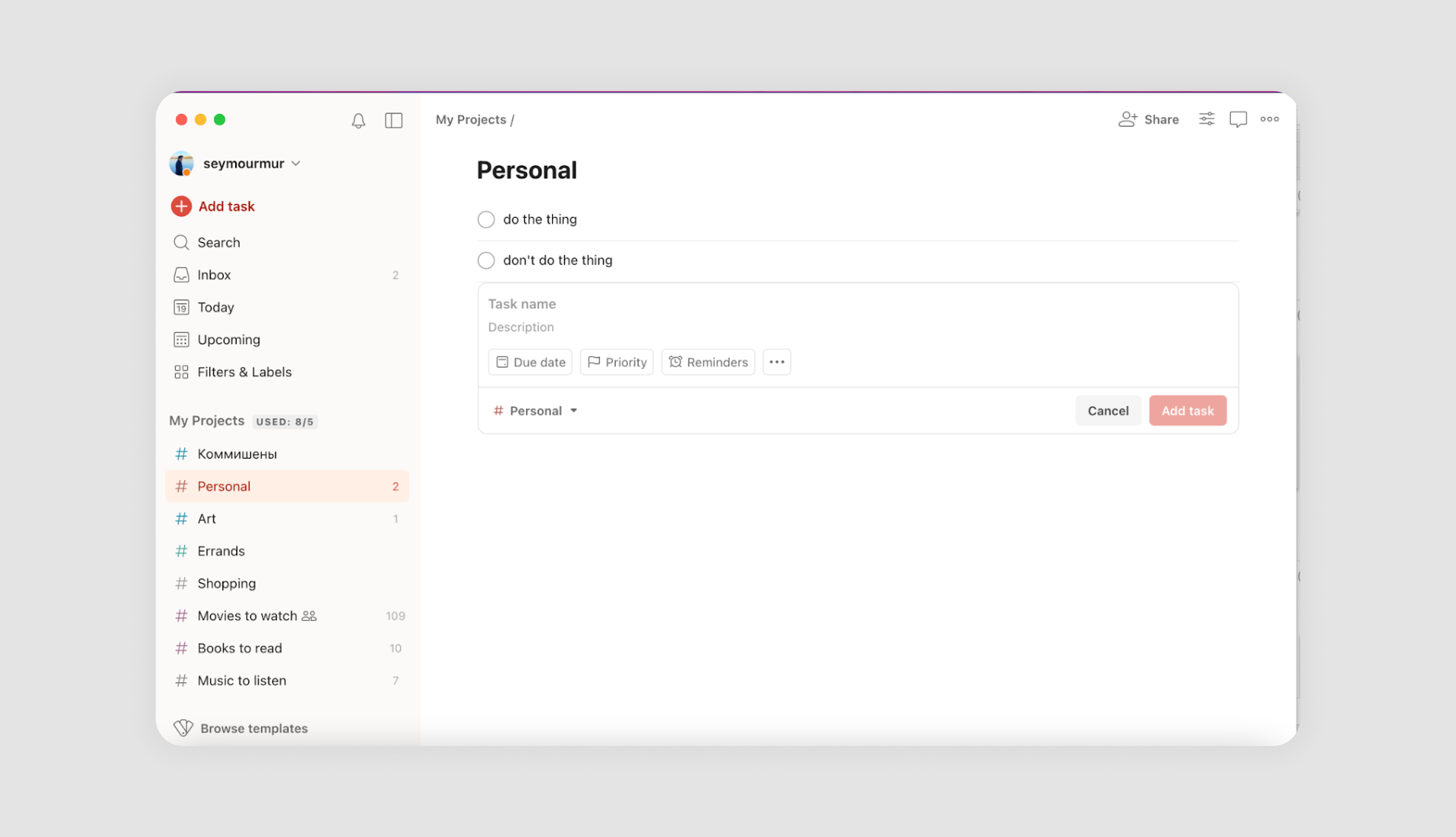The height and width of the screenshot is (837, 1456).
Task: Toggle the 'do the thing' task checkbox
Action: tap(486, 219)
